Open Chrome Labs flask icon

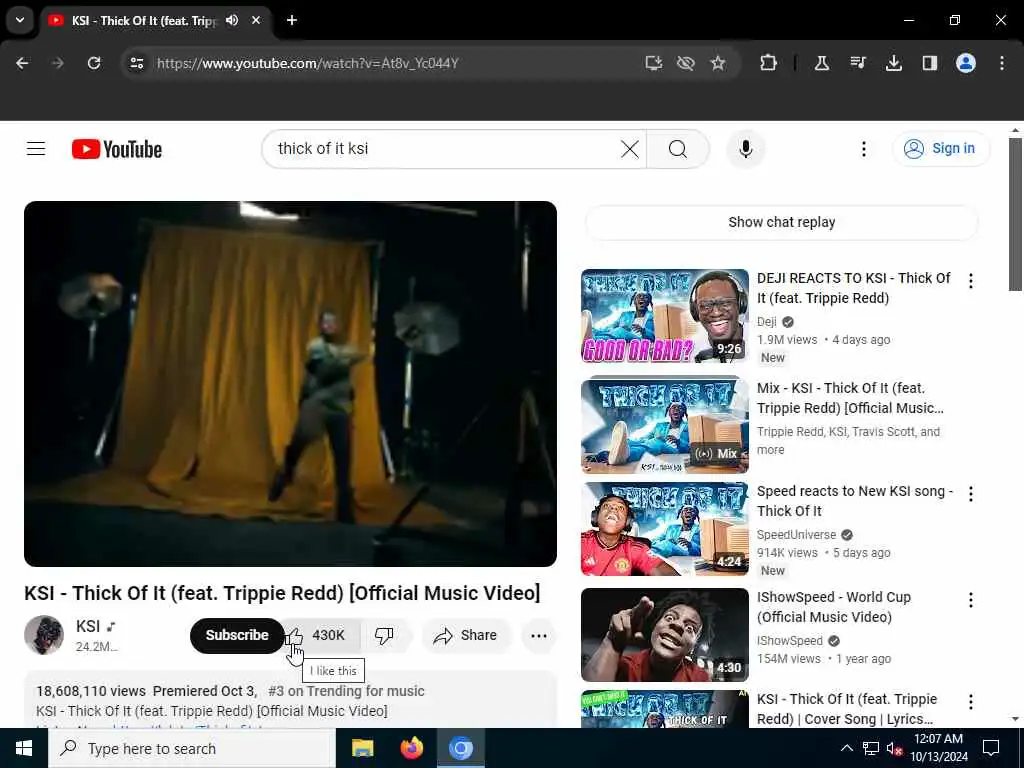tap(822, 63)
